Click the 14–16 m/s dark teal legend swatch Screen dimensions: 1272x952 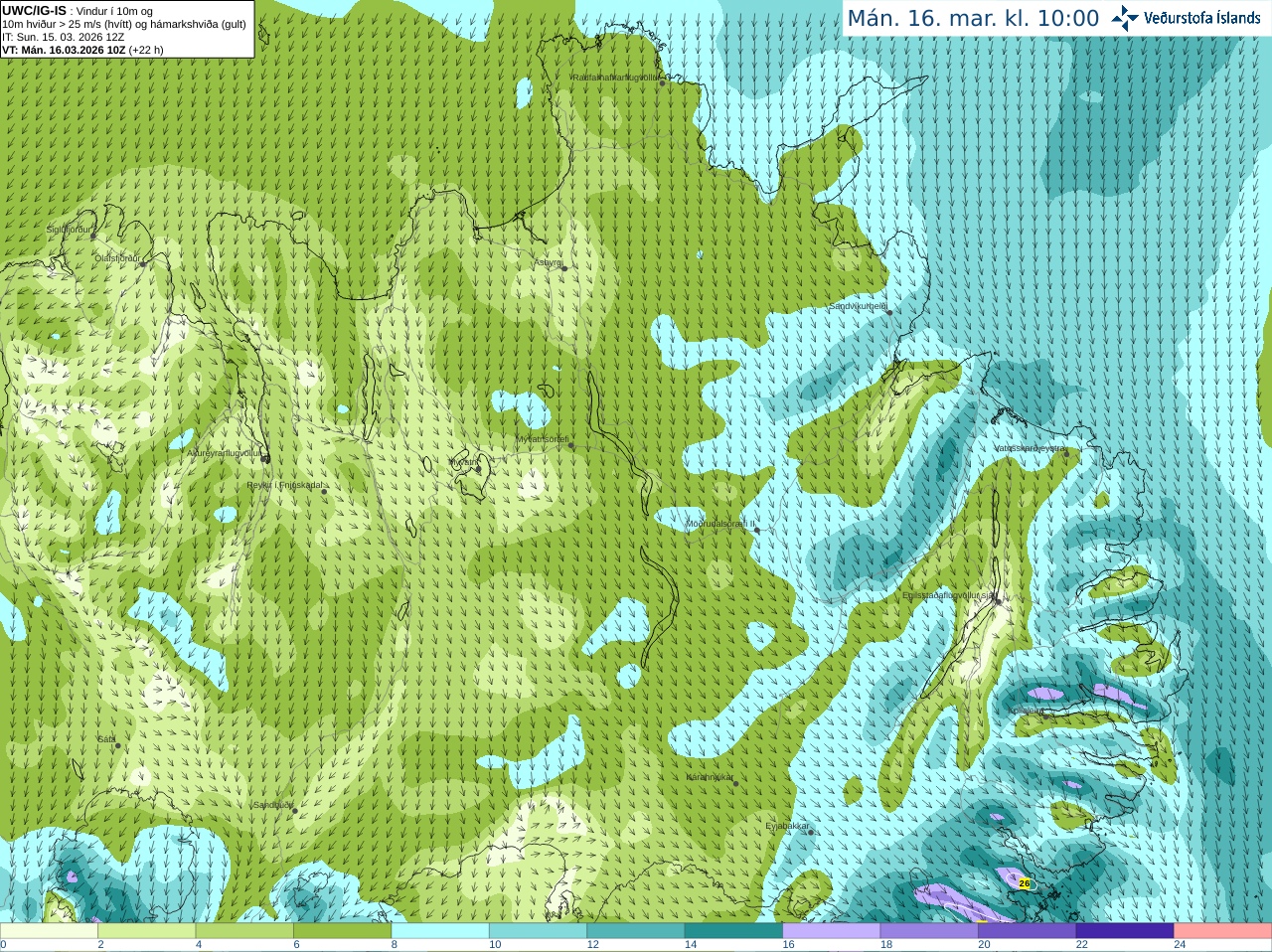click(734, 931)
